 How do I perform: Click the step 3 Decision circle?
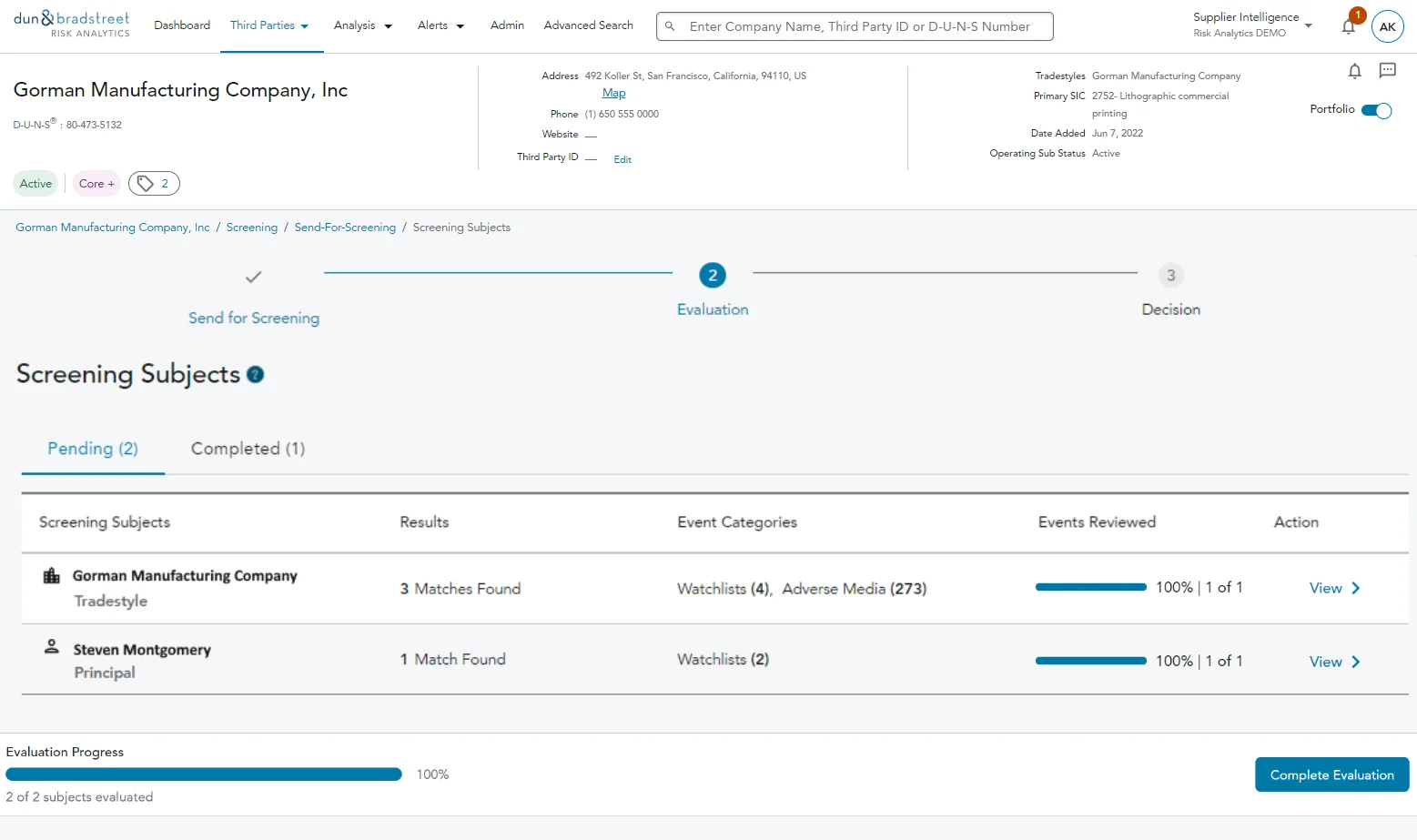pos(1171,275)
